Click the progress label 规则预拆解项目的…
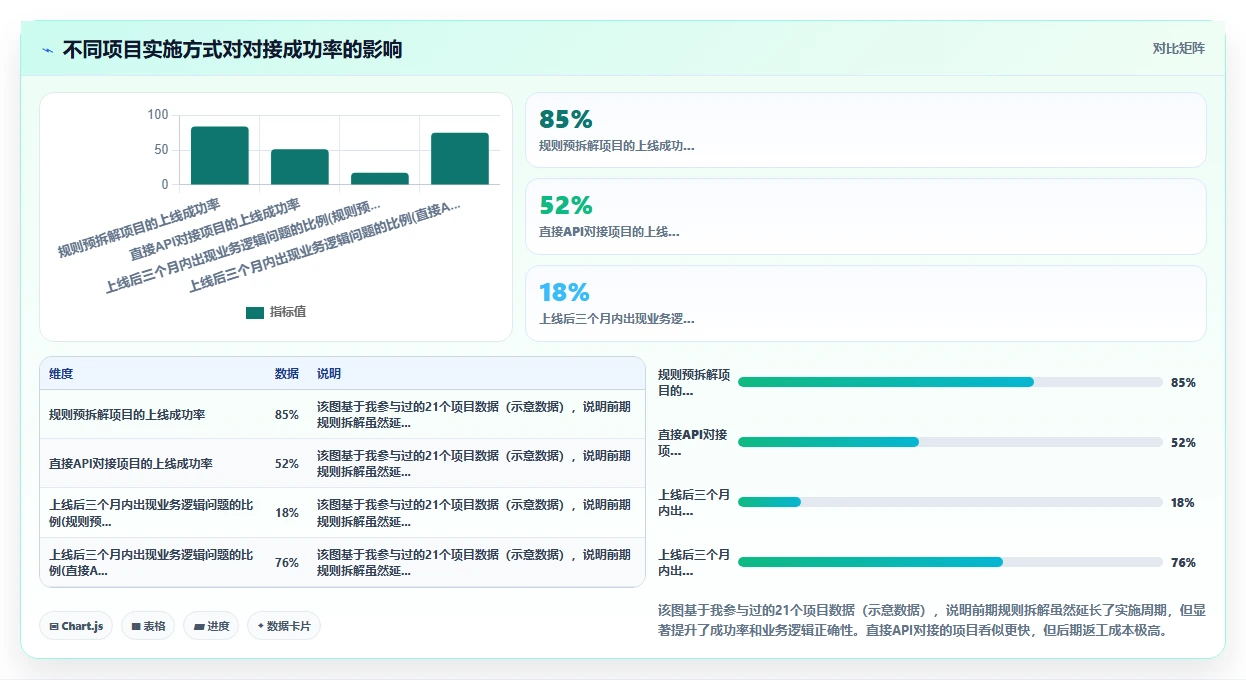Screen dimensions: 1246x680 click(x=694, y=383)
